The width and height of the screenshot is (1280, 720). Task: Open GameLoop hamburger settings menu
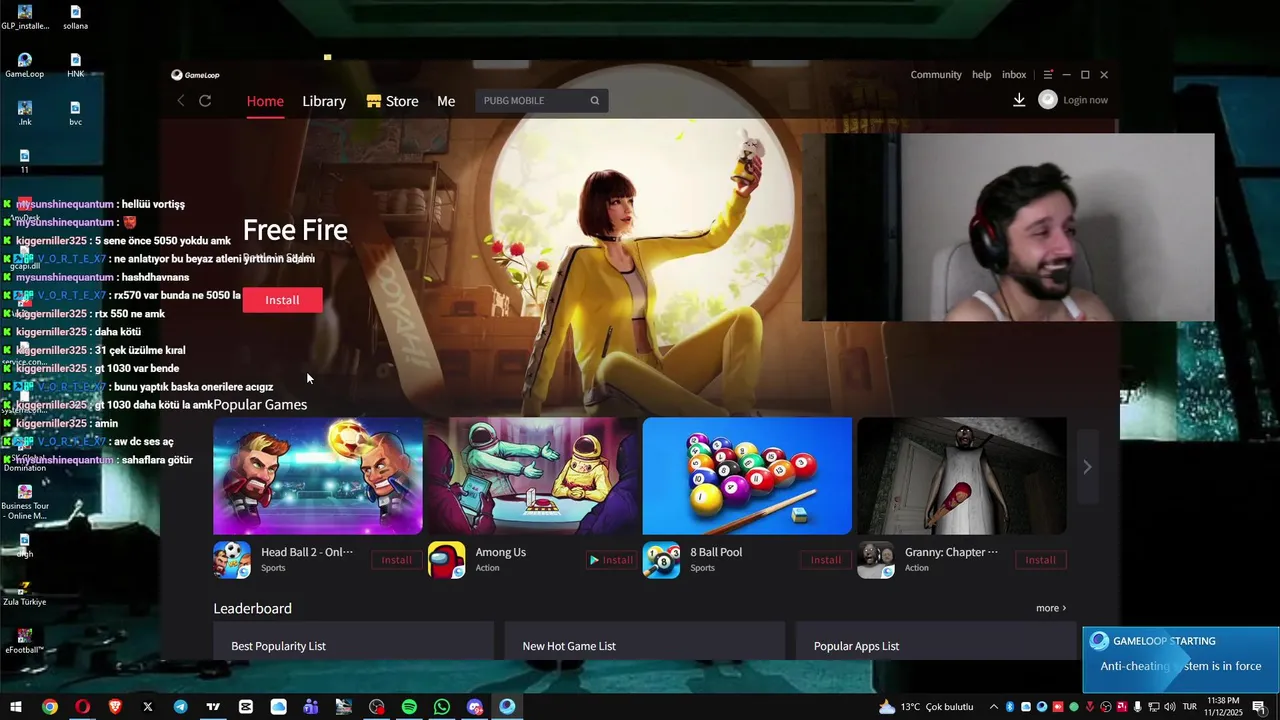coord(1048,75)
